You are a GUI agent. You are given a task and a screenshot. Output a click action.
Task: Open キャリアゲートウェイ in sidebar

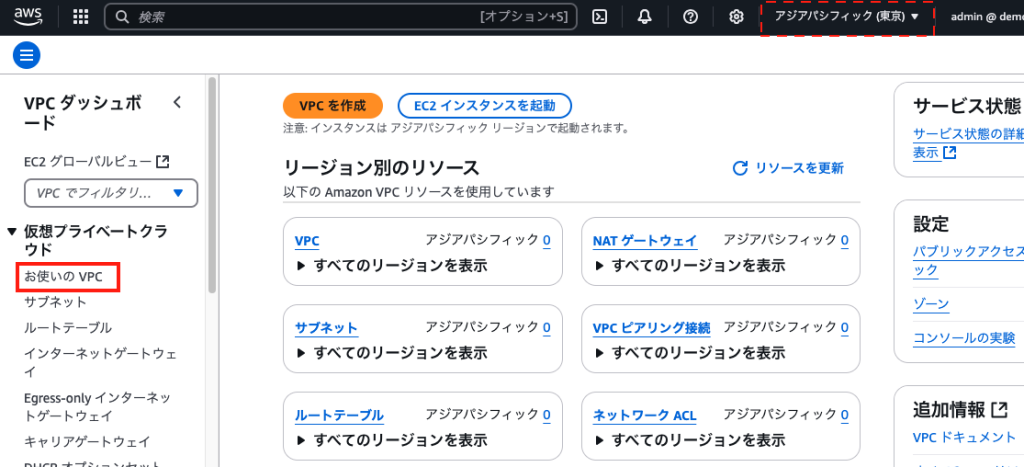pyautogui.click(x=87, y=442)
